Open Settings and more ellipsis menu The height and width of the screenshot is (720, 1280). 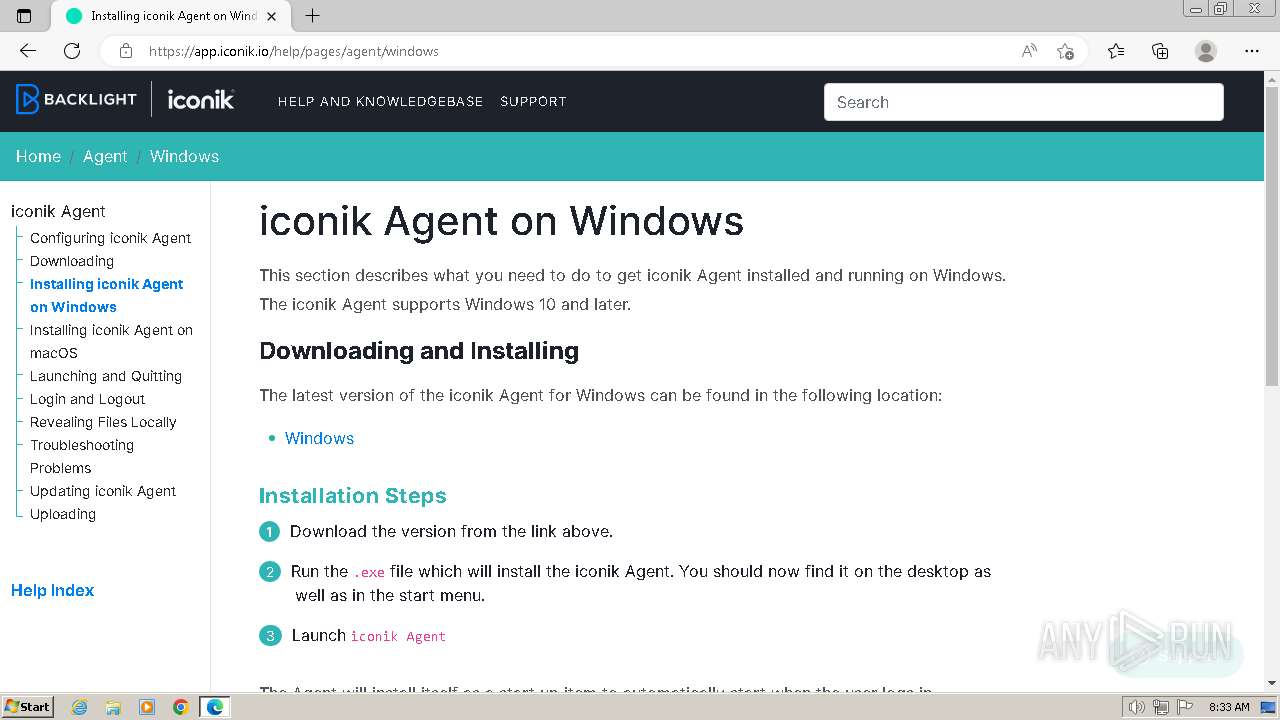(1252, 51)
